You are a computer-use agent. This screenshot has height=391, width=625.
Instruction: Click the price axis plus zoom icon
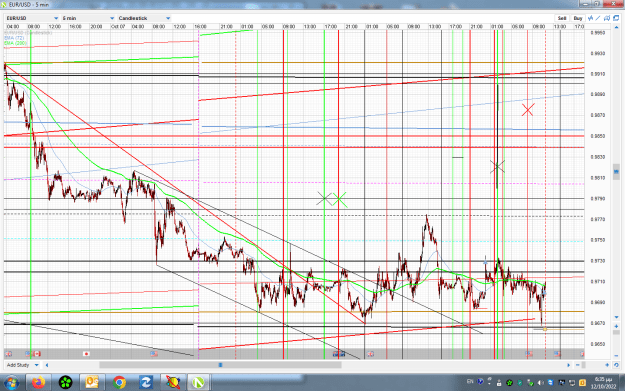(616, 326)
